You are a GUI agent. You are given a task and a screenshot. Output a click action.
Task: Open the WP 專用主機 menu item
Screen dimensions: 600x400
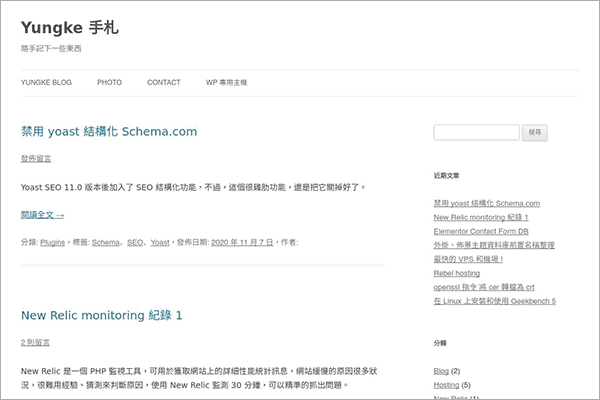coord(226,82)
